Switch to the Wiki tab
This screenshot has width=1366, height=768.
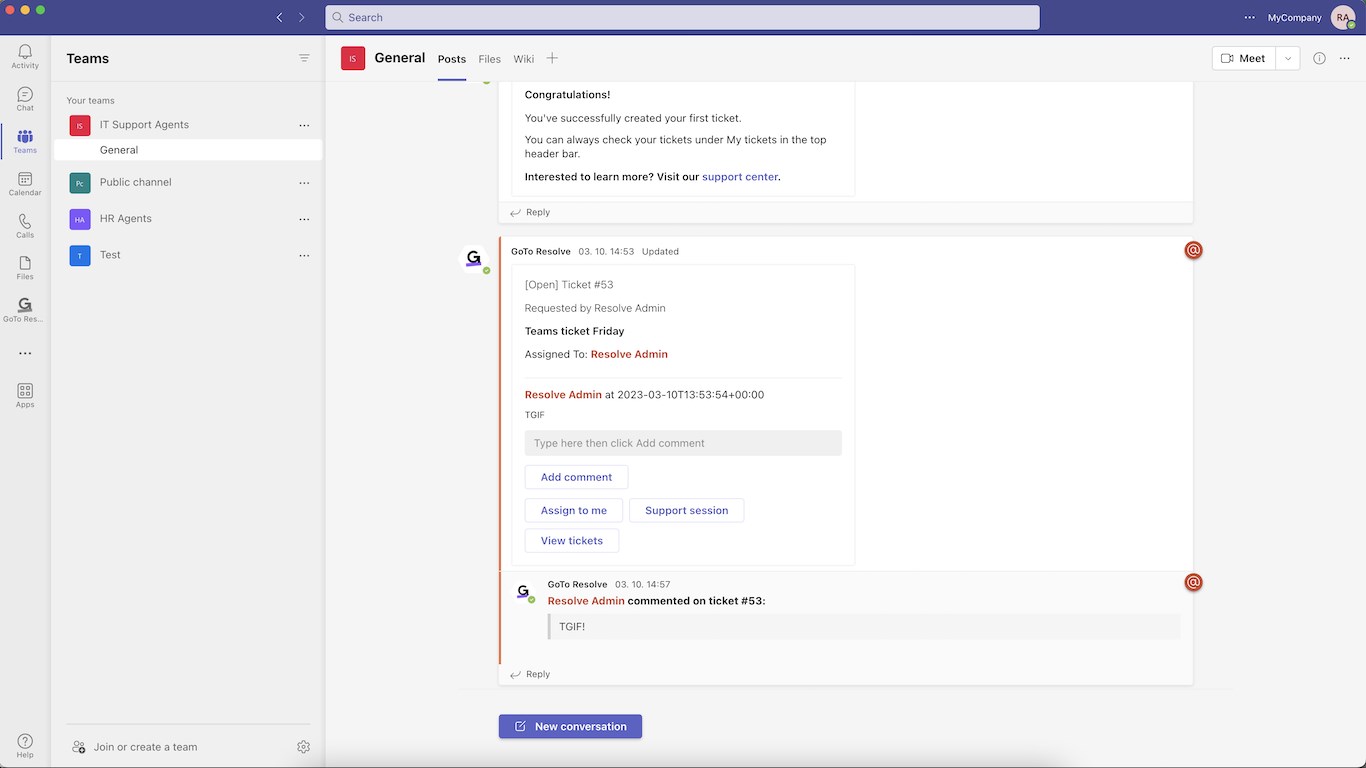tap(523, 59)
